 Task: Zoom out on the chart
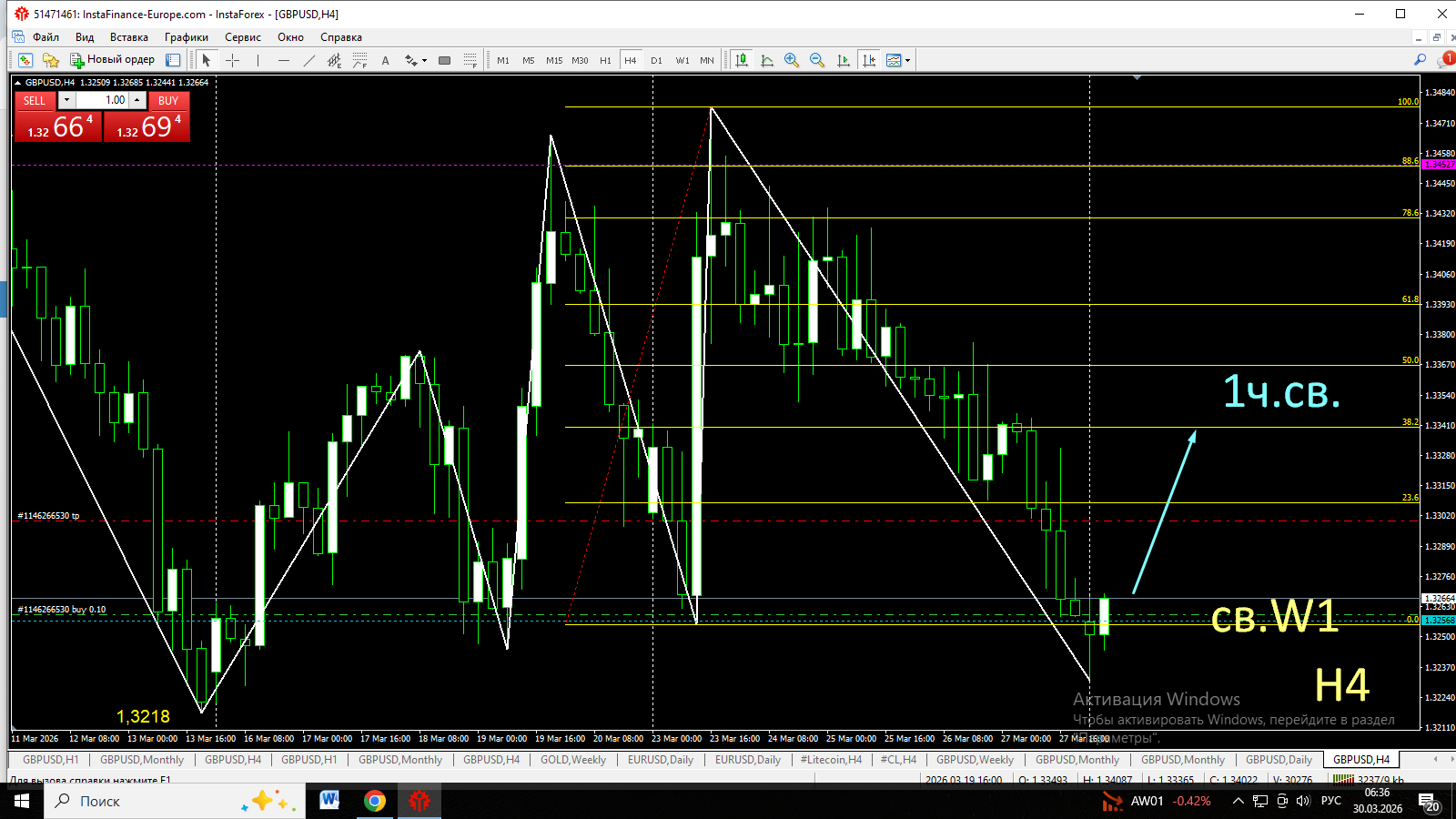(817, 60)
